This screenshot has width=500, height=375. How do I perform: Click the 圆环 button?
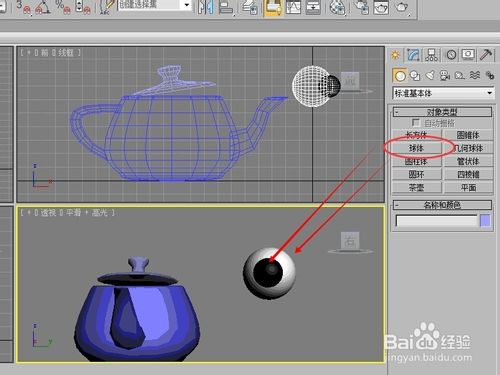(x=416, y=174)
